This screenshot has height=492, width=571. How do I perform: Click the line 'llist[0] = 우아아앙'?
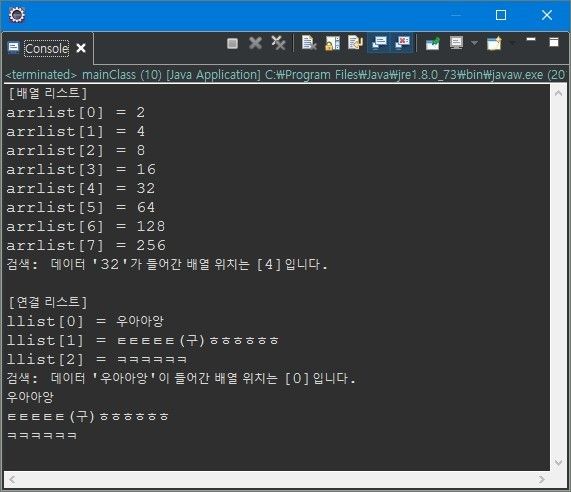point(85,322)
